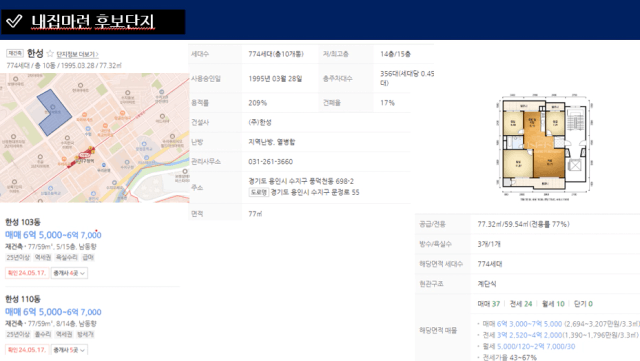Select the 전세 24 listing count
The image size is (640, 361).
(521, 304)
